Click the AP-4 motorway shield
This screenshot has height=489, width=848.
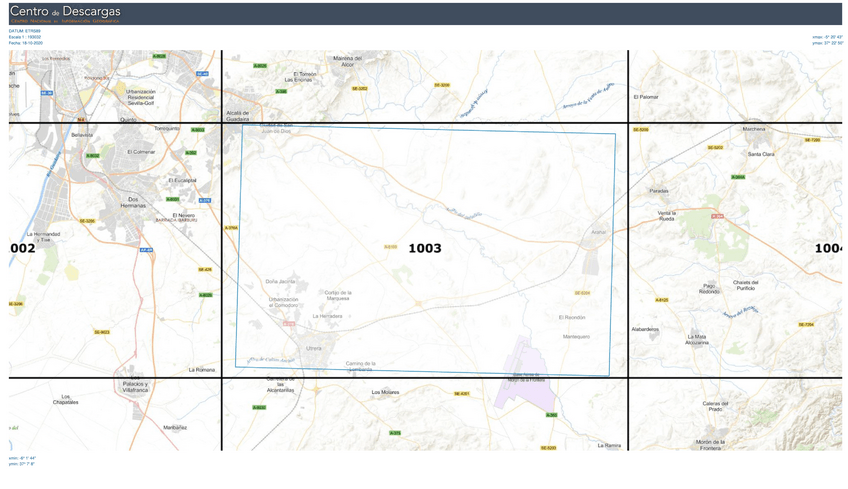(146, 250)
